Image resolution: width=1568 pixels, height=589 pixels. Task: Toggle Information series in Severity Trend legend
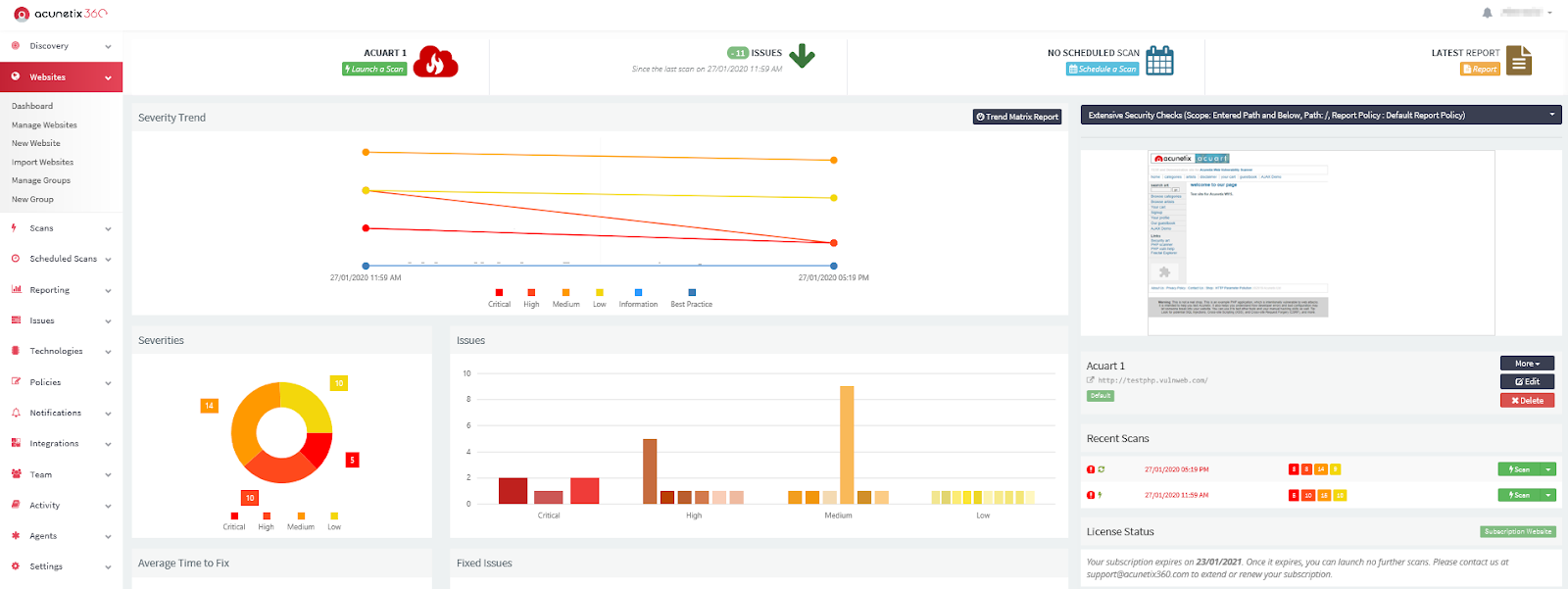[x=638, y=298]
